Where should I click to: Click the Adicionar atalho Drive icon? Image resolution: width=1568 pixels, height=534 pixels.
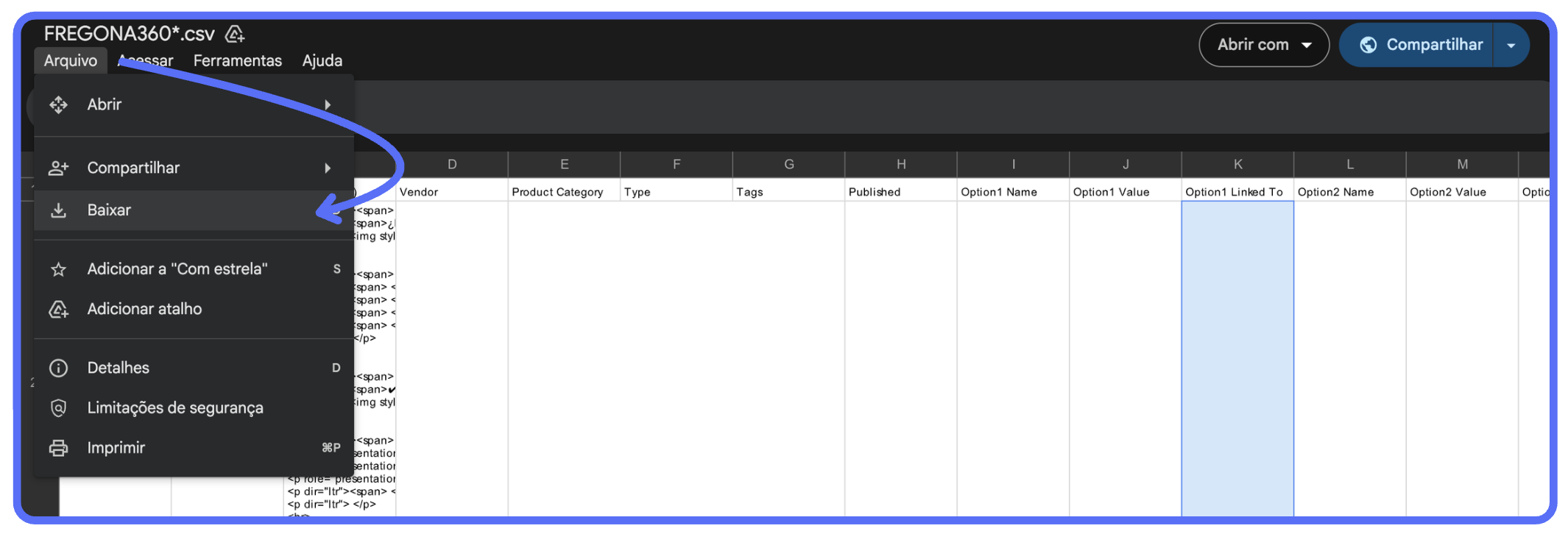(x=59, y=309)
